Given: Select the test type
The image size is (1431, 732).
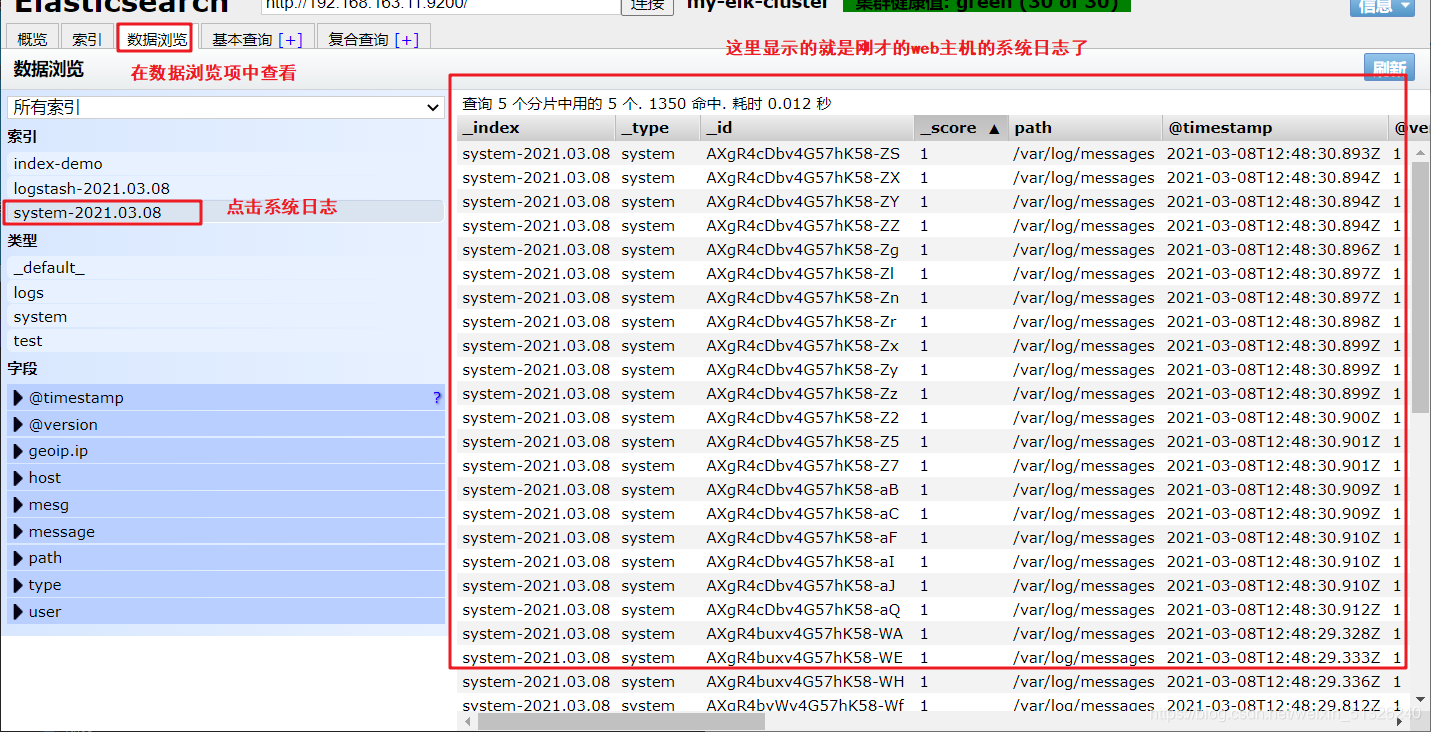Looking at the screenshot, I should pos(225,340).
